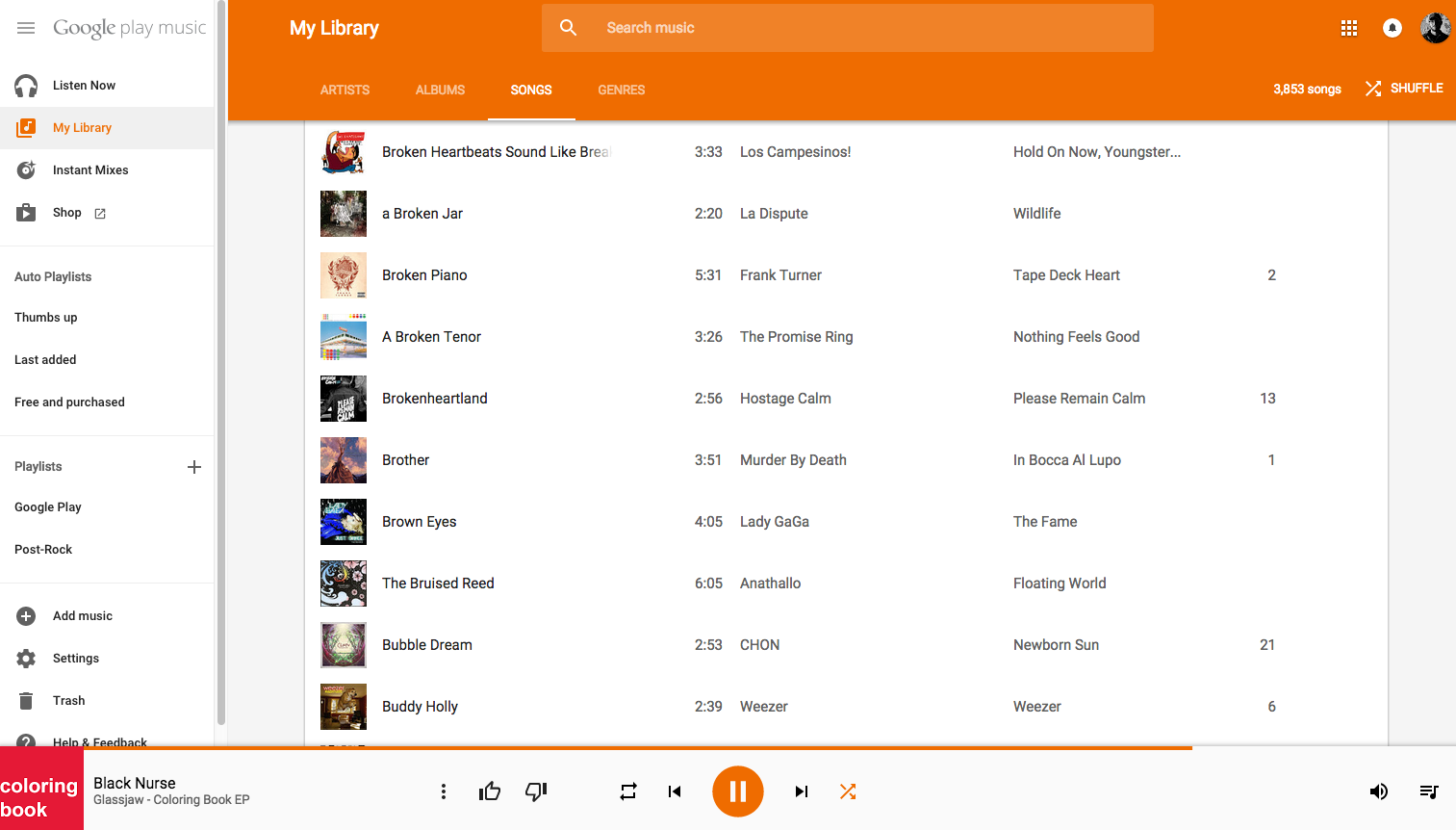Select the Songs tab
The image size is (1456, 830).
tap(531, 90)
